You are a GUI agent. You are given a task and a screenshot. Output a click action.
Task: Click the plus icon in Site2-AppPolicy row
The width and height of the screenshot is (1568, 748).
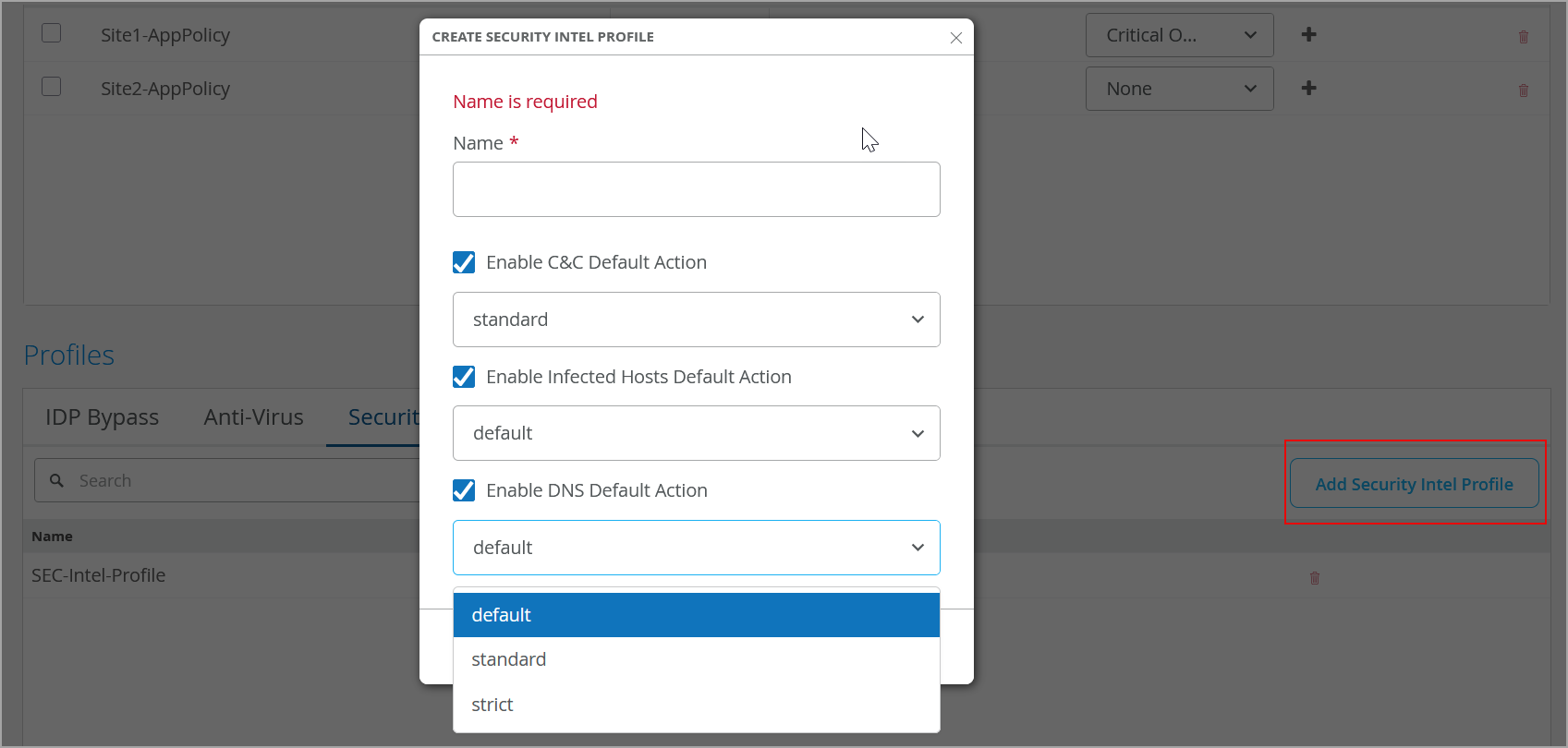[x=1308, y=89]
